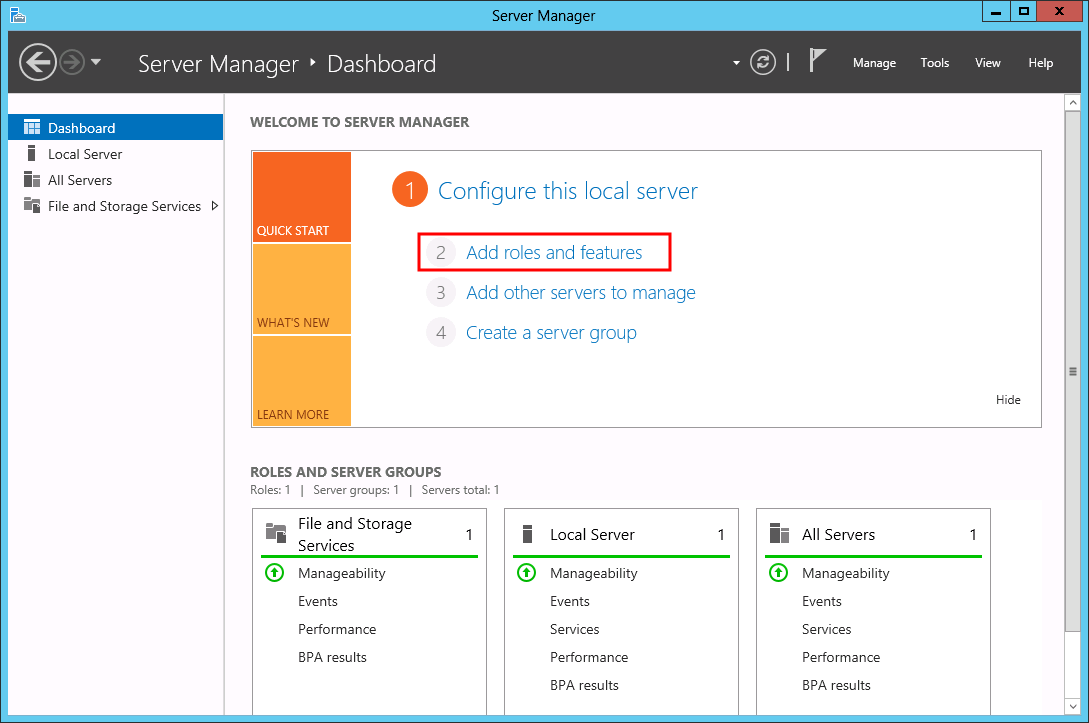The image size is (1089, 723).
Task: Open BPA results in File and Storage tile
Action: [x=332, y=657]
